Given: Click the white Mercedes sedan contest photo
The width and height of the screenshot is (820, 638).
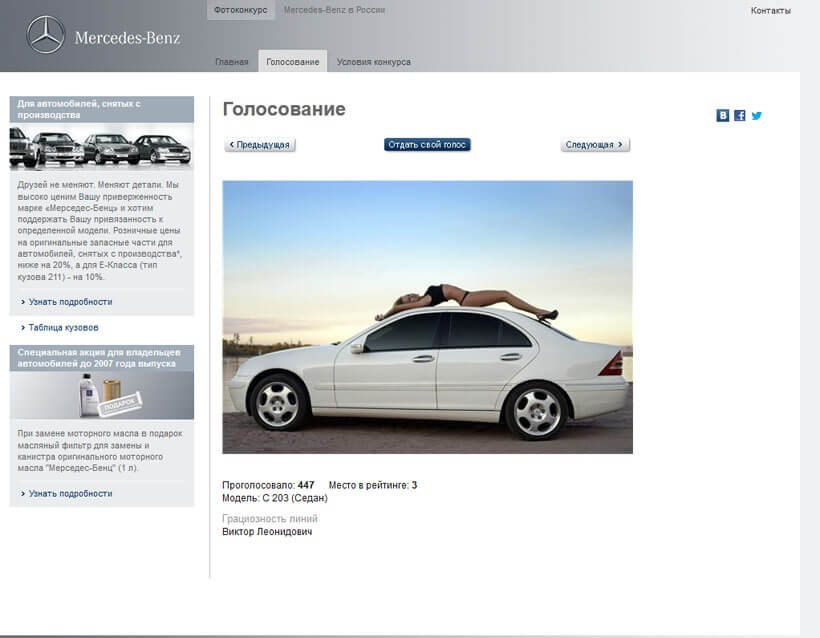Looking at the screenshot, I should pyautogui.click(x=427, y=317).
